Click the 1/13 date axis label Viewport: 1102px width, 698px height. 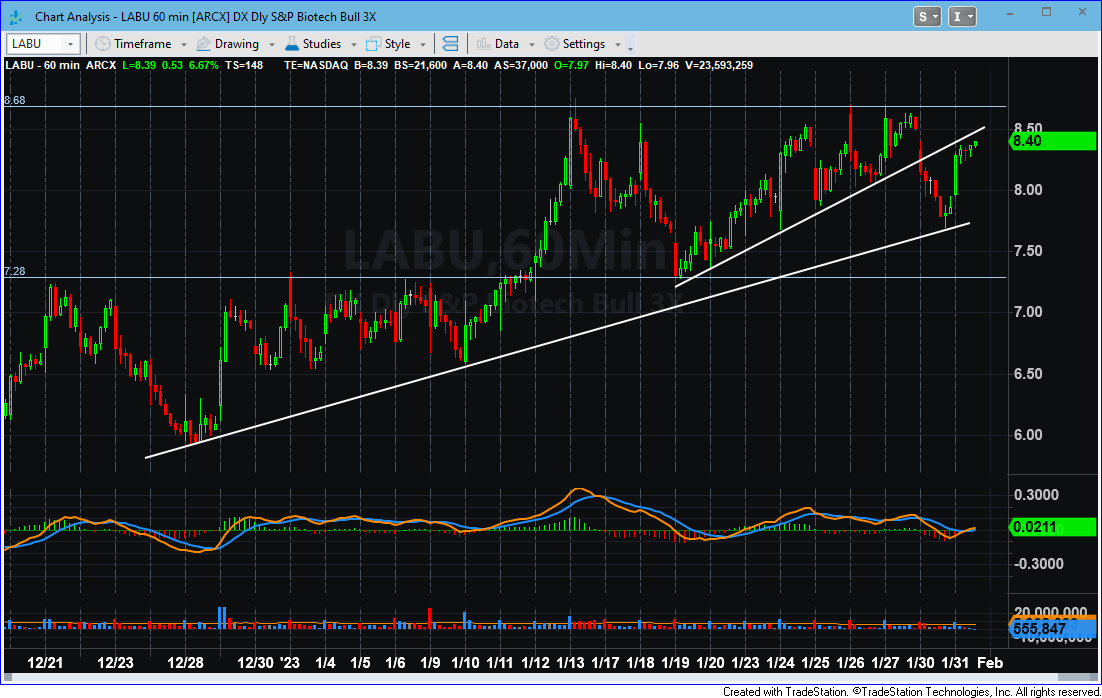tap(570, 662)
